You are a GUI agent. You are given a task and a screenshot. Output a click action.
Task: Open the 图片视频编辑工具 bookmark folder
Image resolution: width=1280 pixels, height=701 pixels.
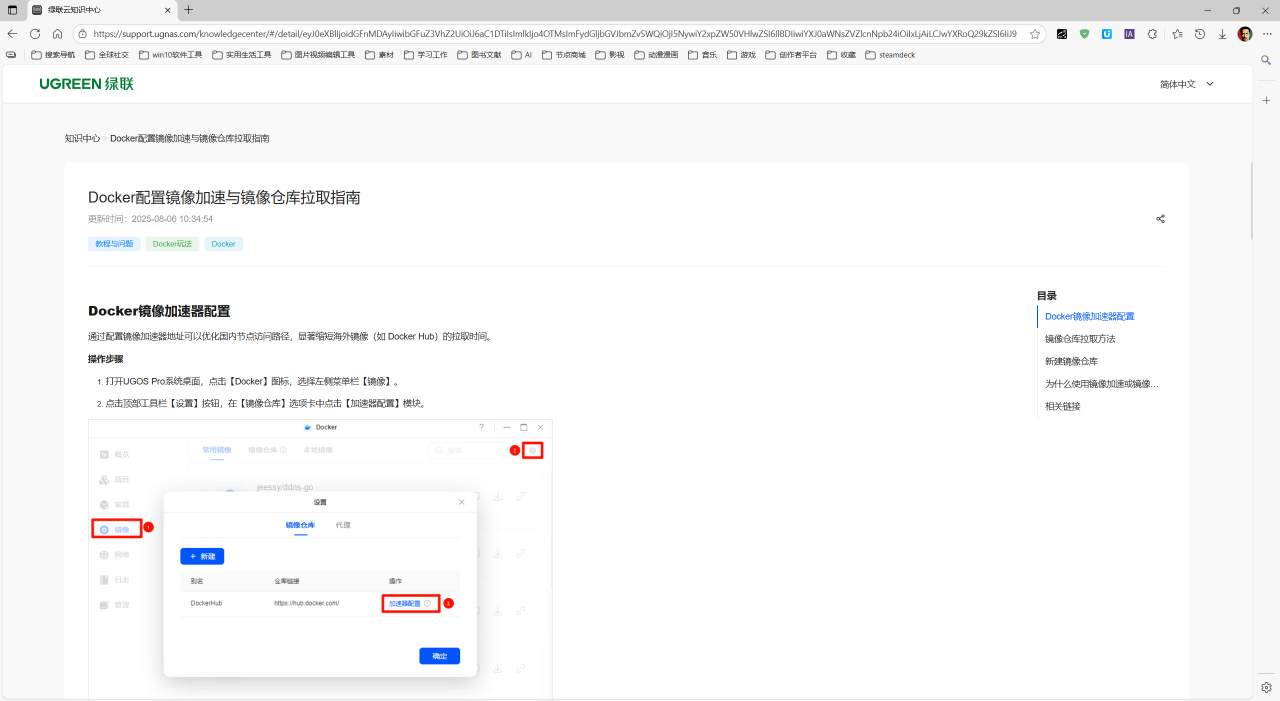[318, 55]
